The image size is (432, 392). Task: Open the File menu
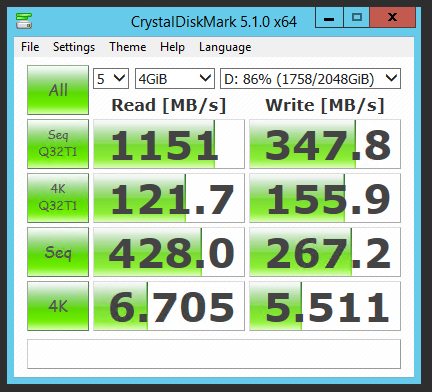(30, 47)
